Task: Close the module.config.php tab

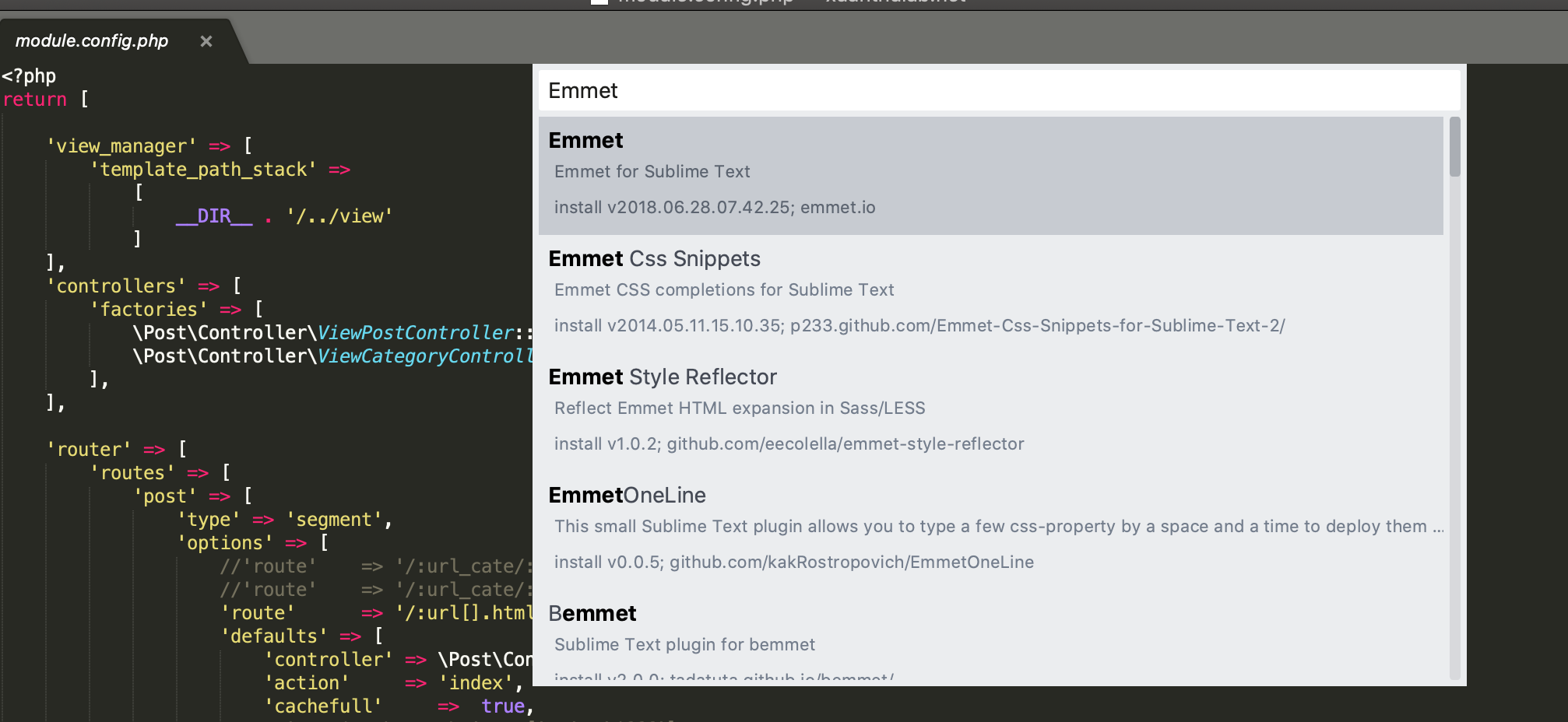Action: click(x=206, y=41)
